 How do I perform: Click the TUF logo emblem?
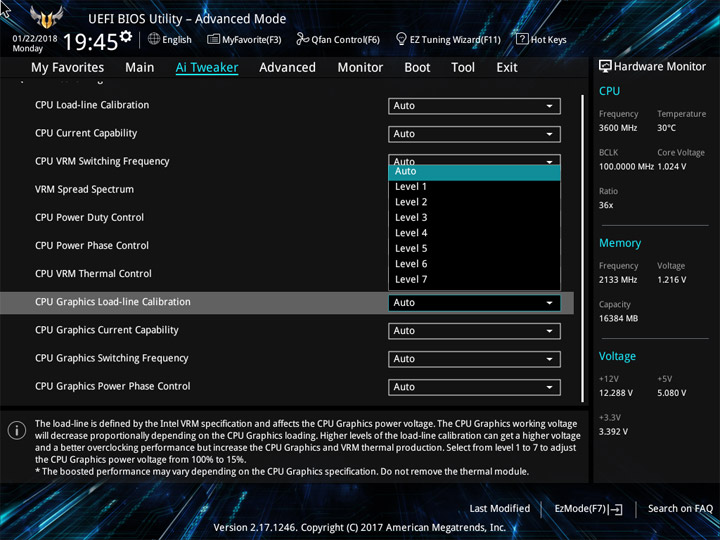(x=46, y=17)
